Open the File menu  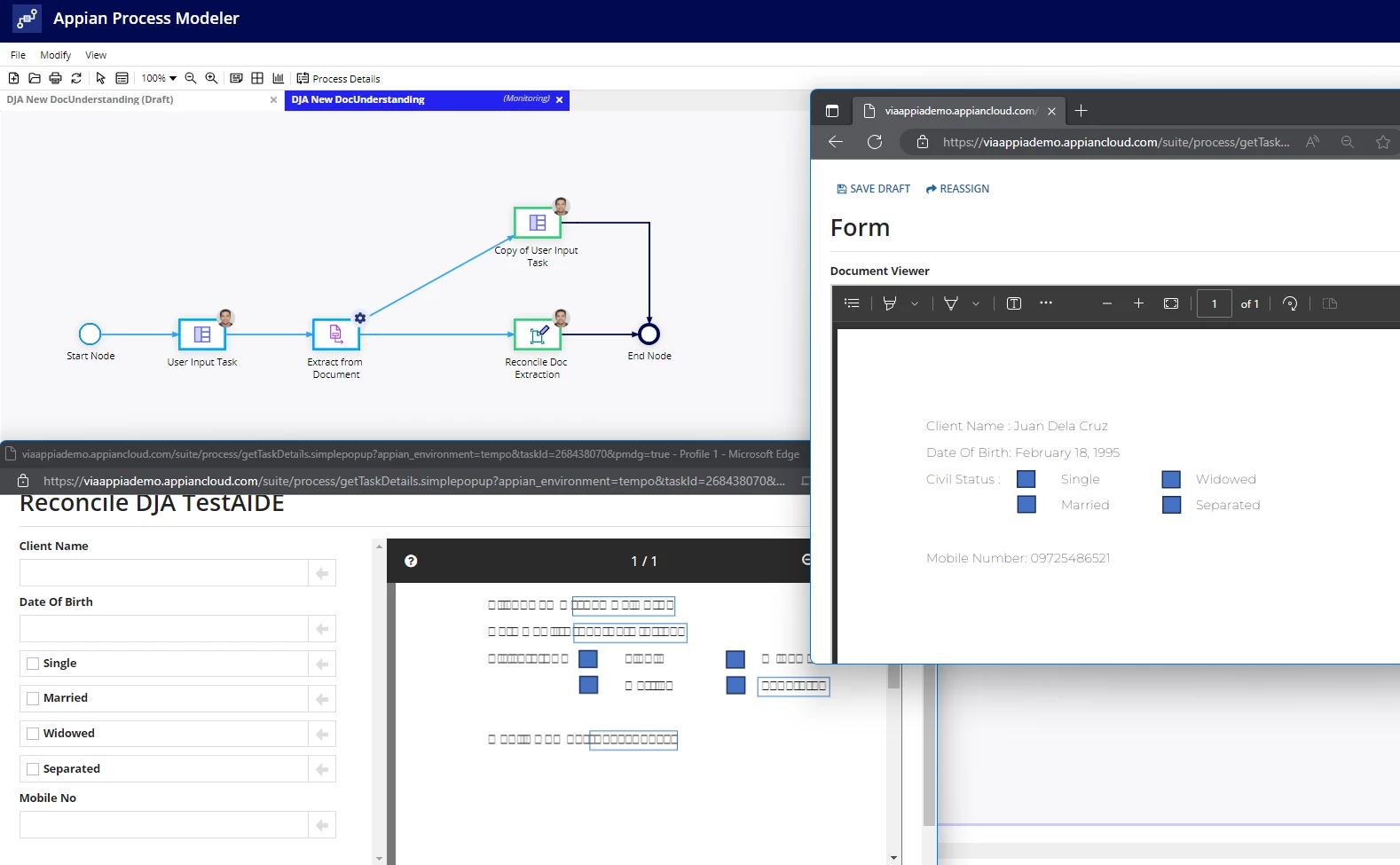(x=18, y=55)
